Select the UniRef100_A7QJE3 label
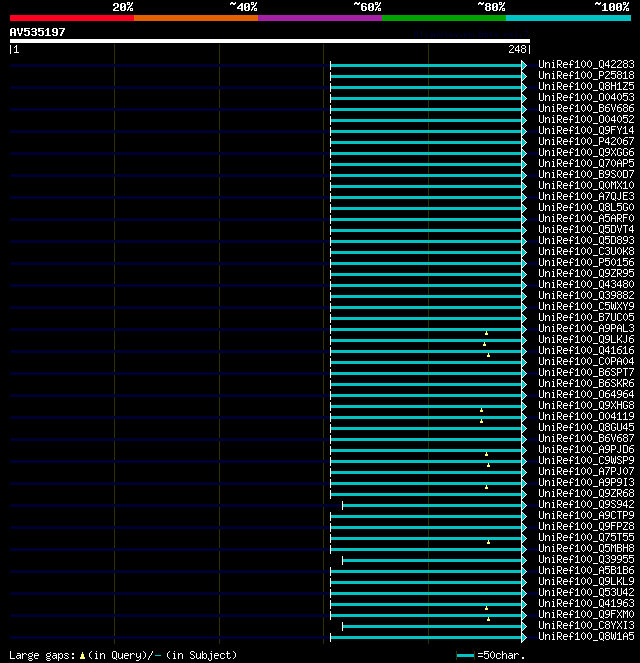Viewport: 640px width, 663px height. [586, 196]
